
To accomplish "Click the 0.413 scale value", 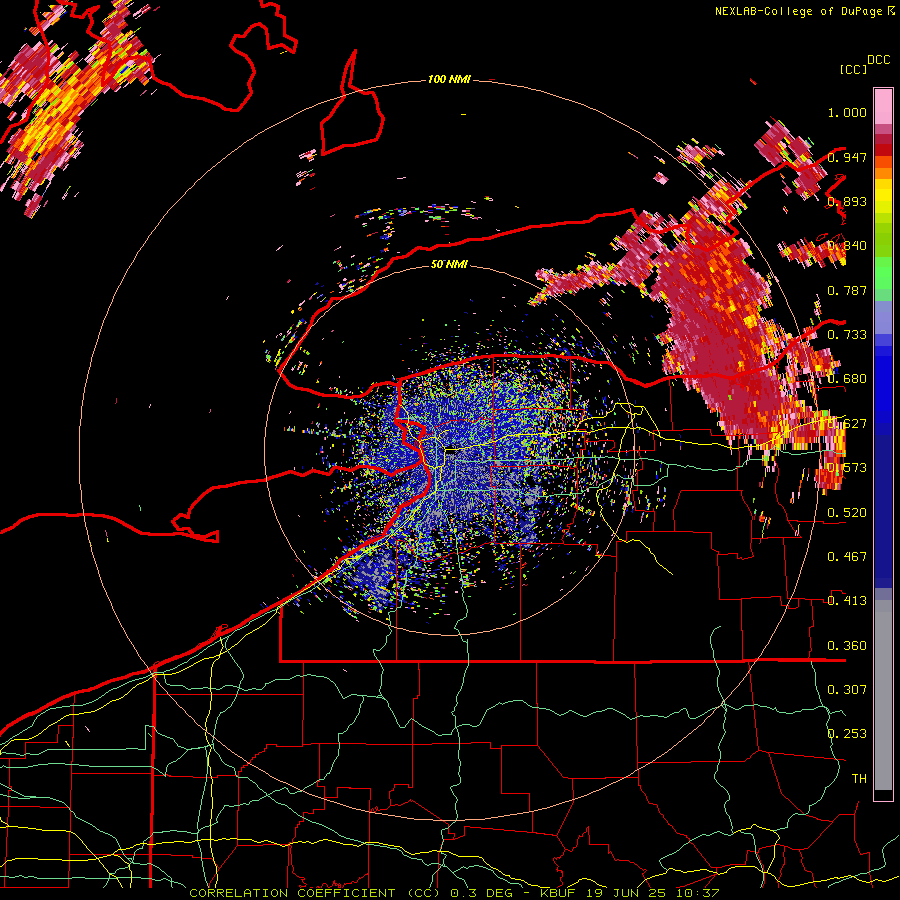I will [847, 601].
